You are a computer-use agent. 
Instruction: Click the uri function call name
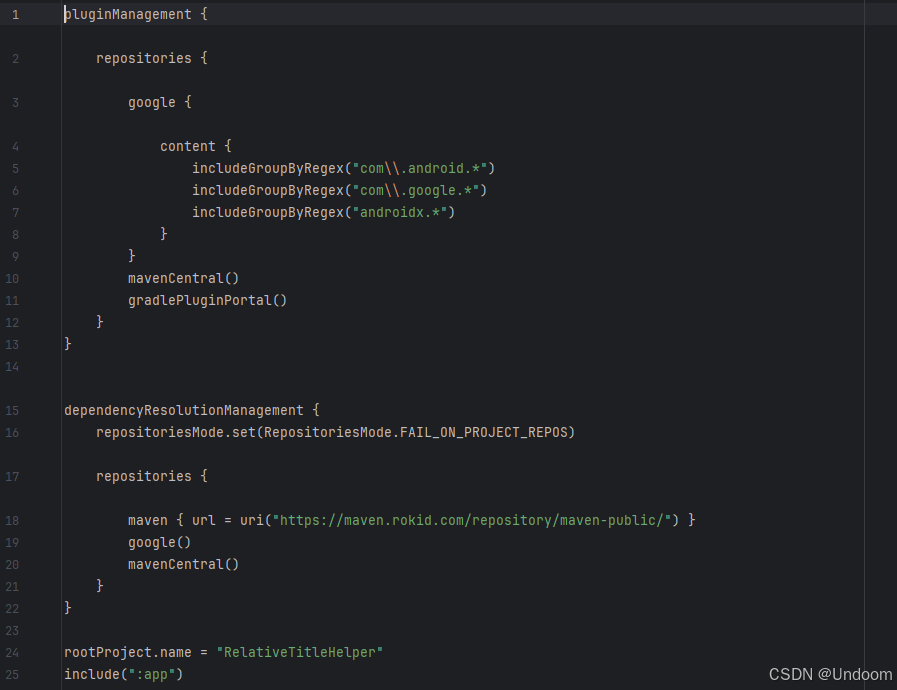252,521
